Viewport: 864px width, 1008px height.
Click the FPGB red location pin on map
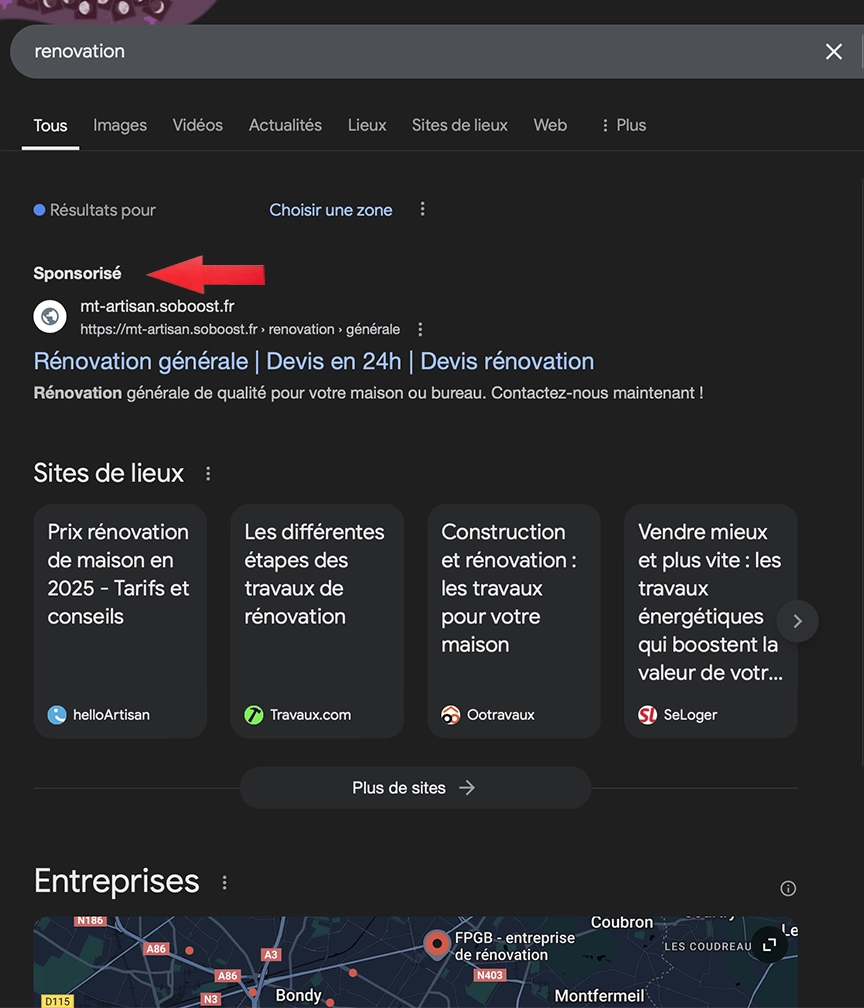(x=436, y=942)
